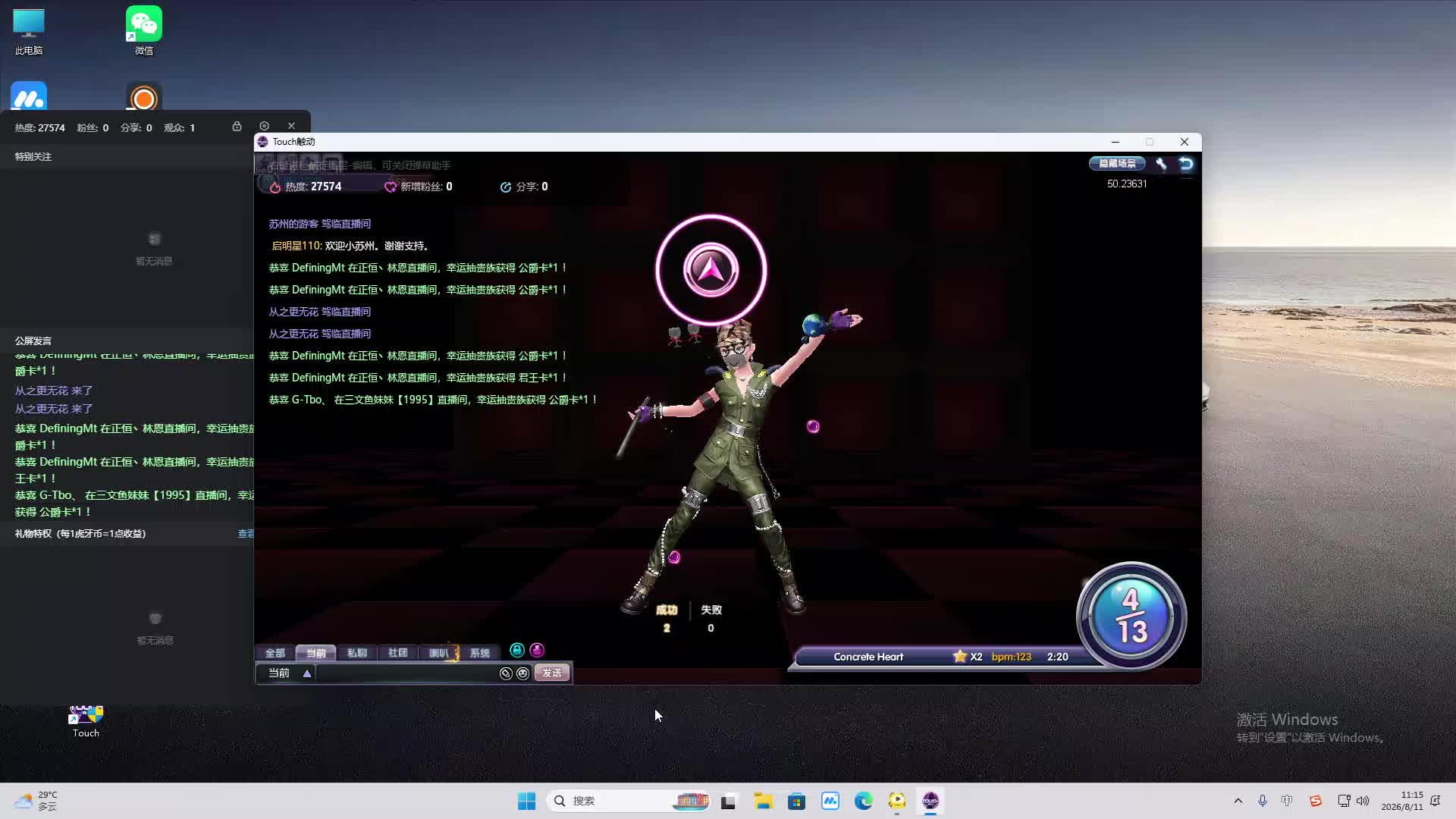Viewport: 1456px width, 819px height.
Task: Click the pink round icon beside chat lock
Action: pyautogui.click(x=537, y=650)
